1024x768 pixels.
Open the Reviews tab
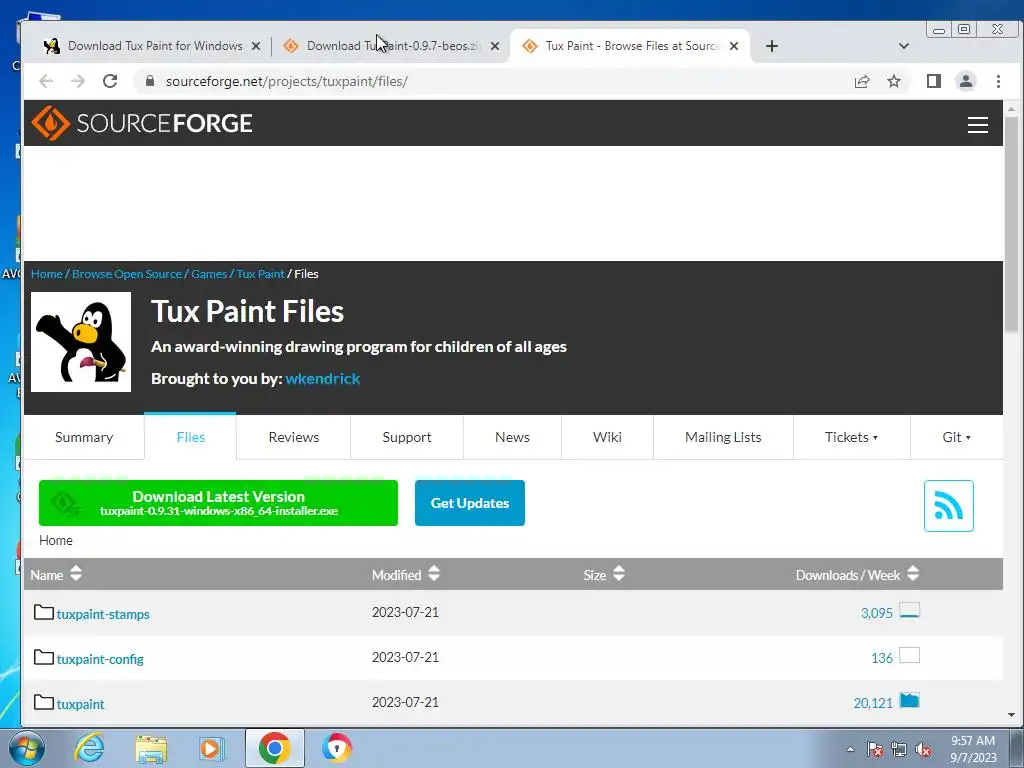click(x=293, y=437)
